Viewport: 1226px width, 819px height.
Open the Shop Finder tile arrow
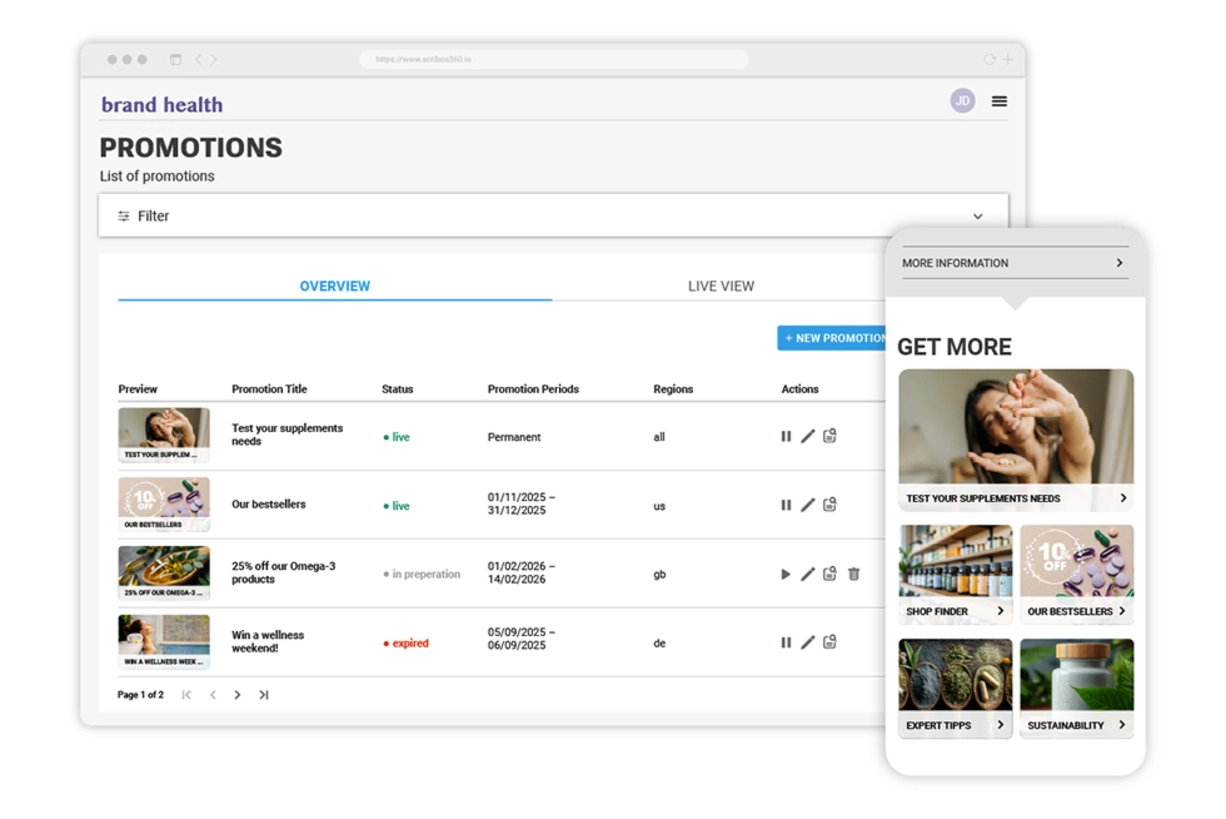tap(1000, 611)
